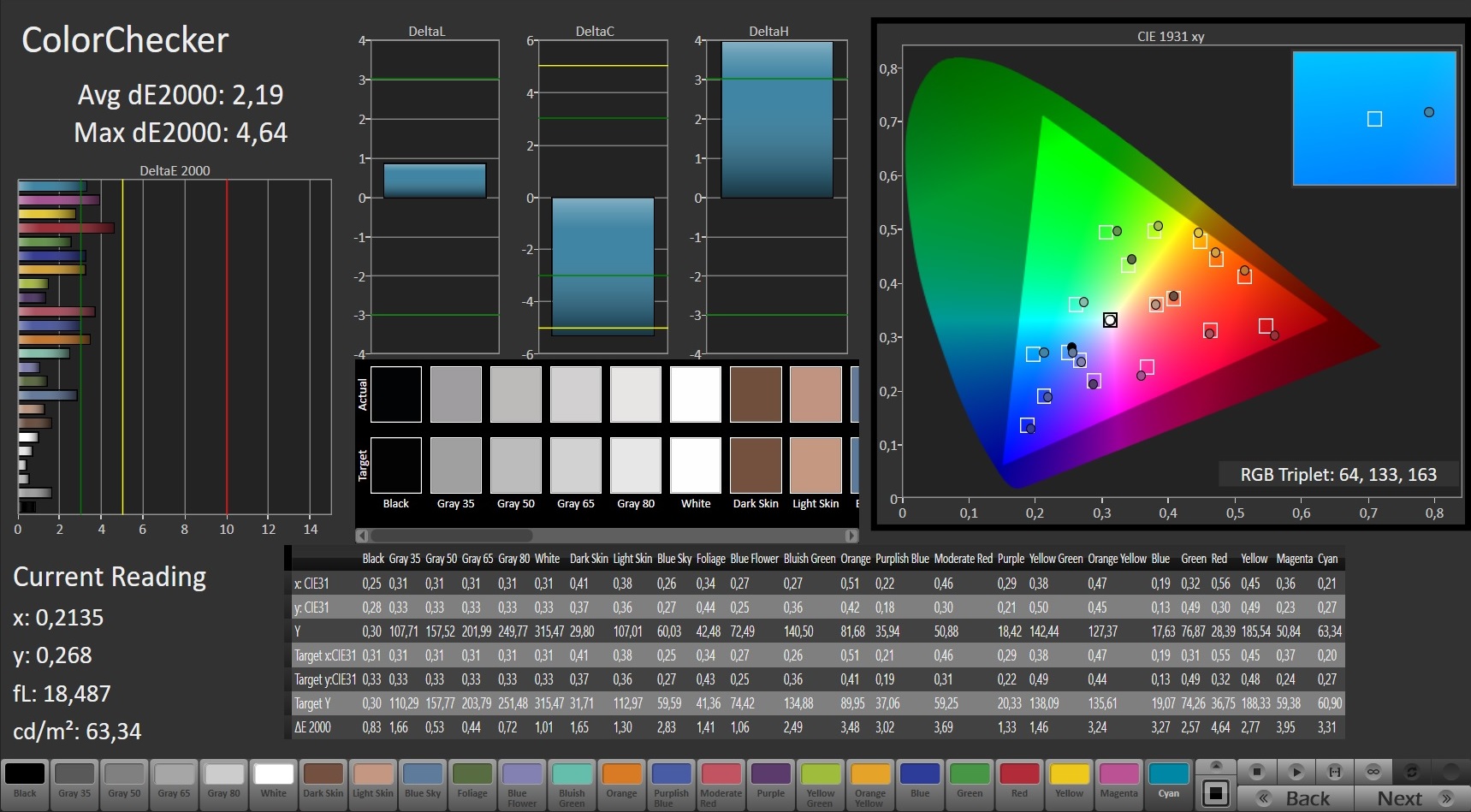
Task: Expand the up arrow above pattern icon
Action: 1215,766
